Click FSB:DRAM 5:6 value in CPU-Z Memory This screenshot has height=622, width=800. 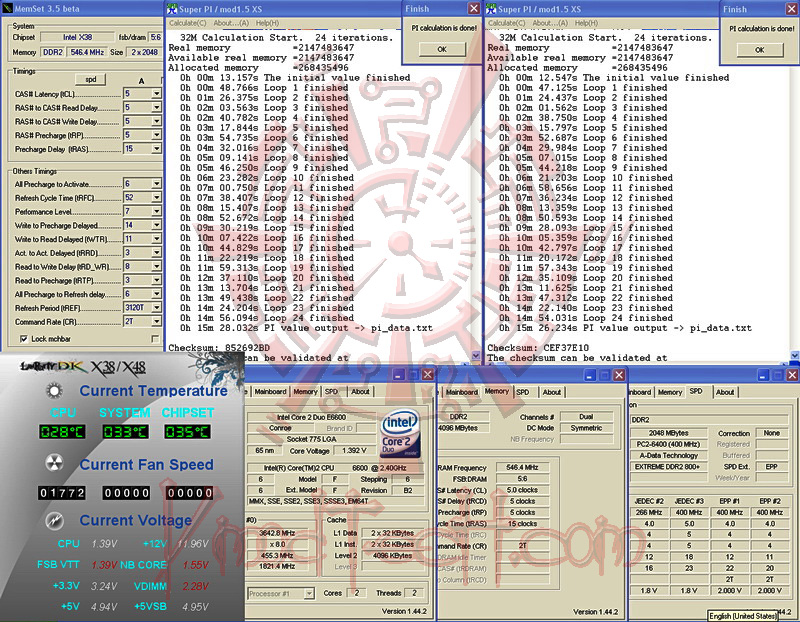[x=522, y=479]
